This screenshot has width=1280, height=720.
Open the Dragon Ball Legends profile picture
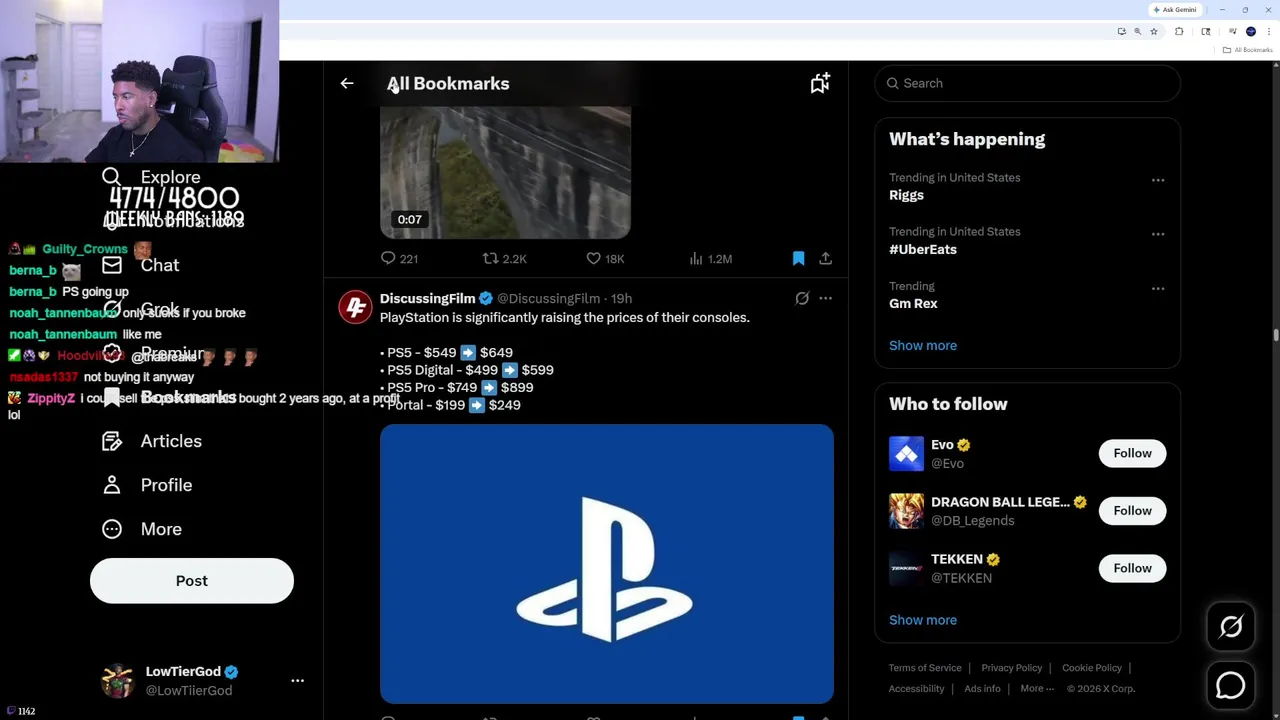906,511
